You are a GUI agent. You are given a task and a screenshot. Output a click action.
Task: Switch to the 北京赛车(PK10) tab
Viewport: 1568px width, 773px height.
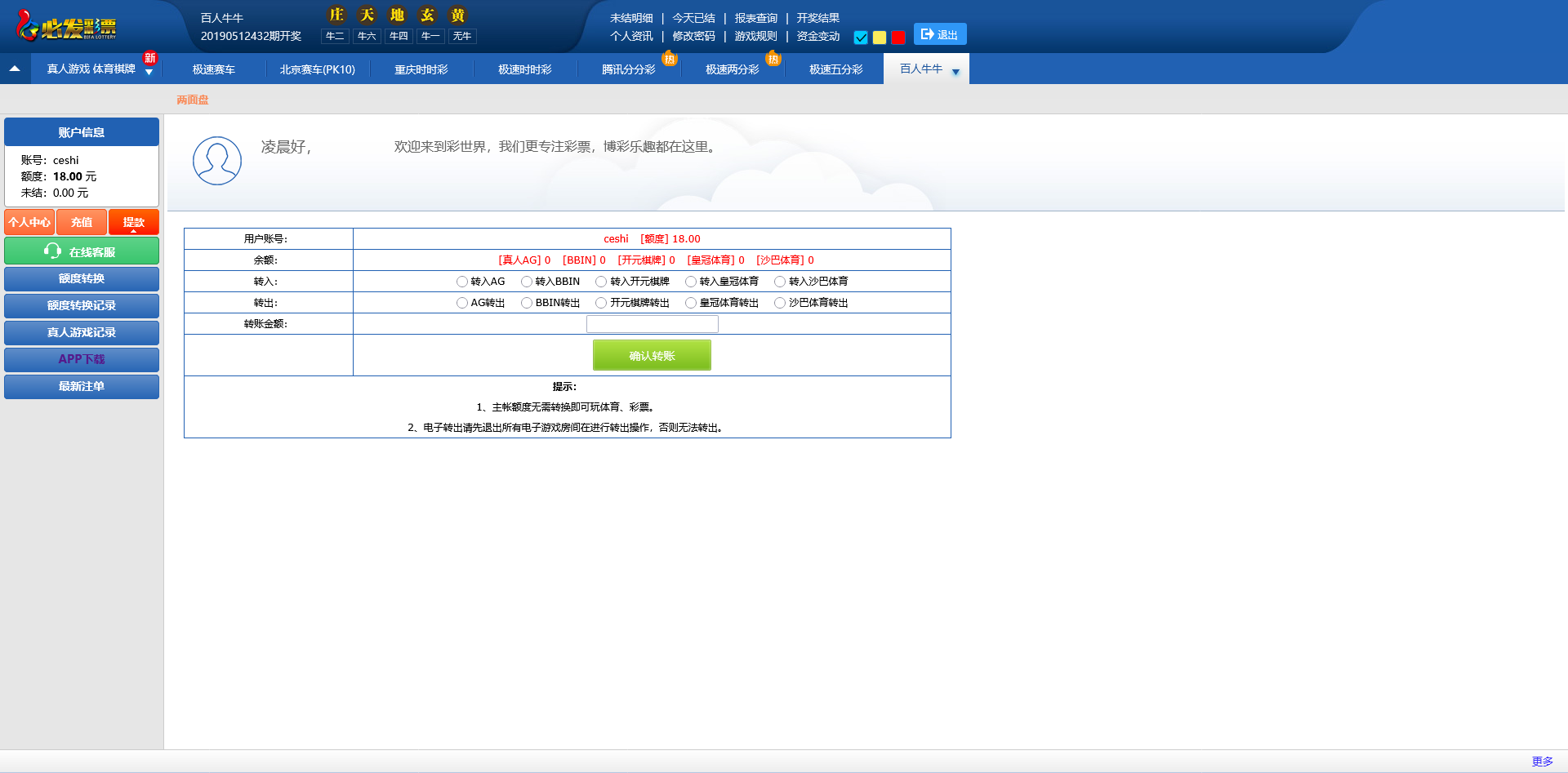tap(318, 69)
